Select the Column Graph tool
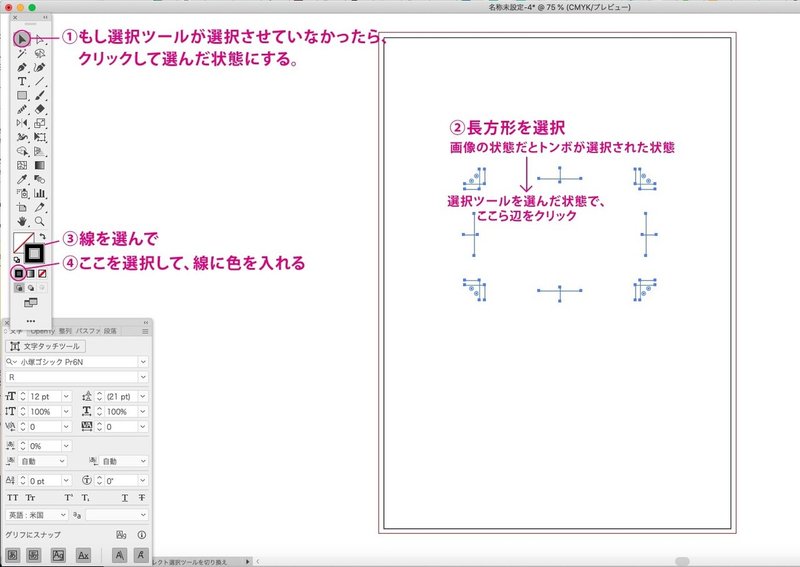Viewport: 800px width, 567px height. click(40, 193)
